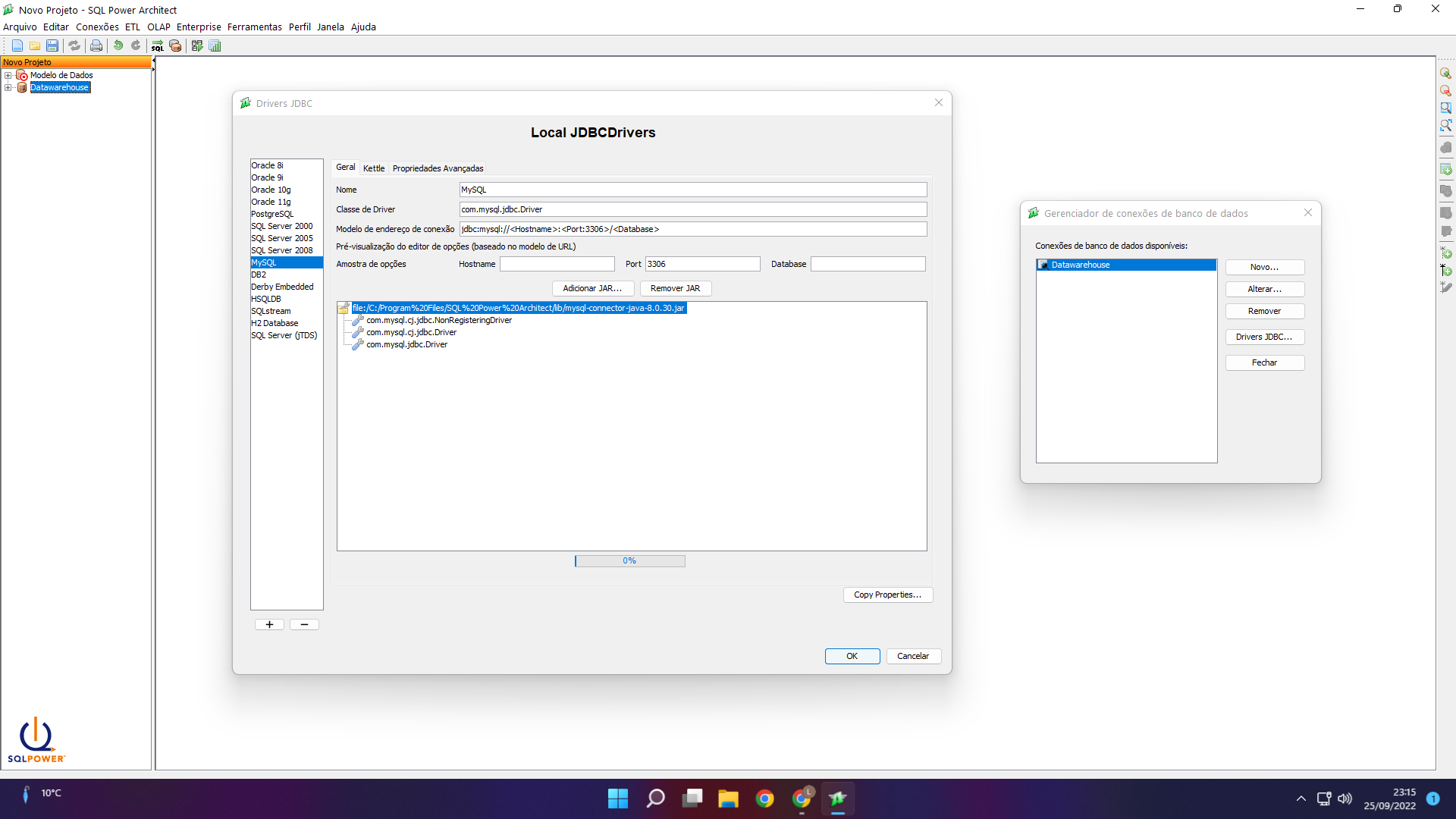Viewport: 1456px width, 819px height.
Task: Click the Profile chart toolbar icon
Action: click(215, 45)
